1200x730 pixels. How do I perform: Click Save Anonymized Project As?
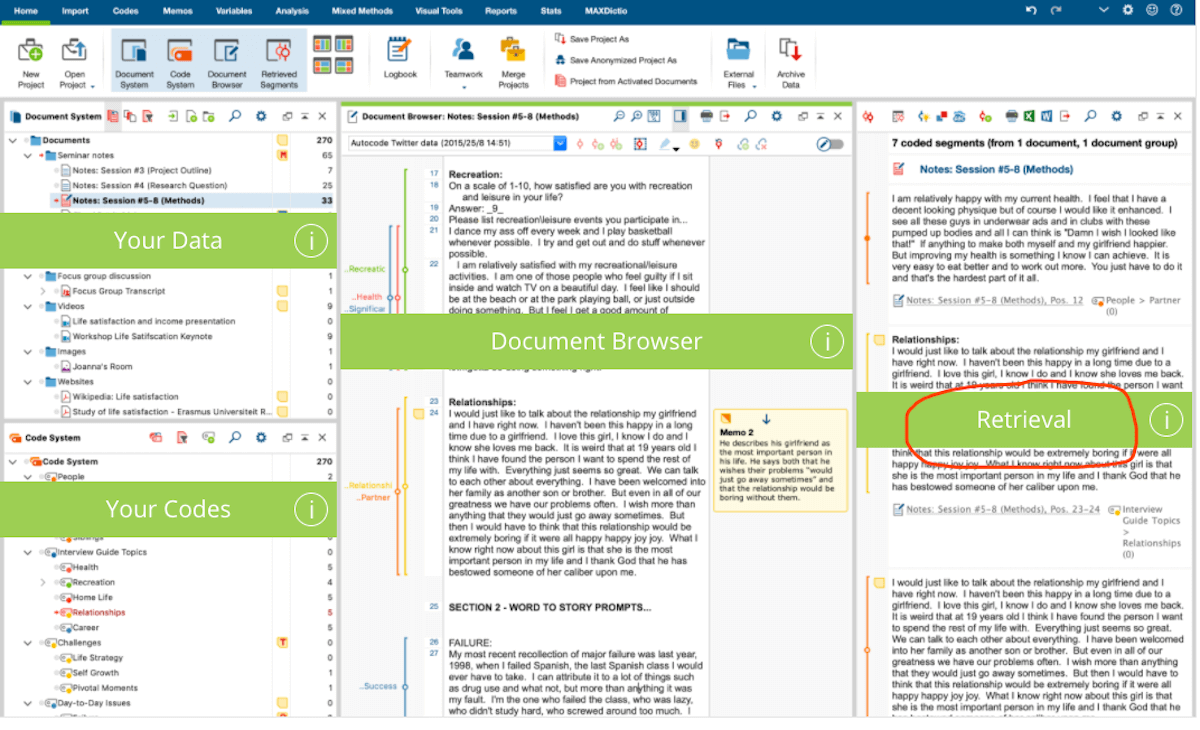click(x=615, y=61)
